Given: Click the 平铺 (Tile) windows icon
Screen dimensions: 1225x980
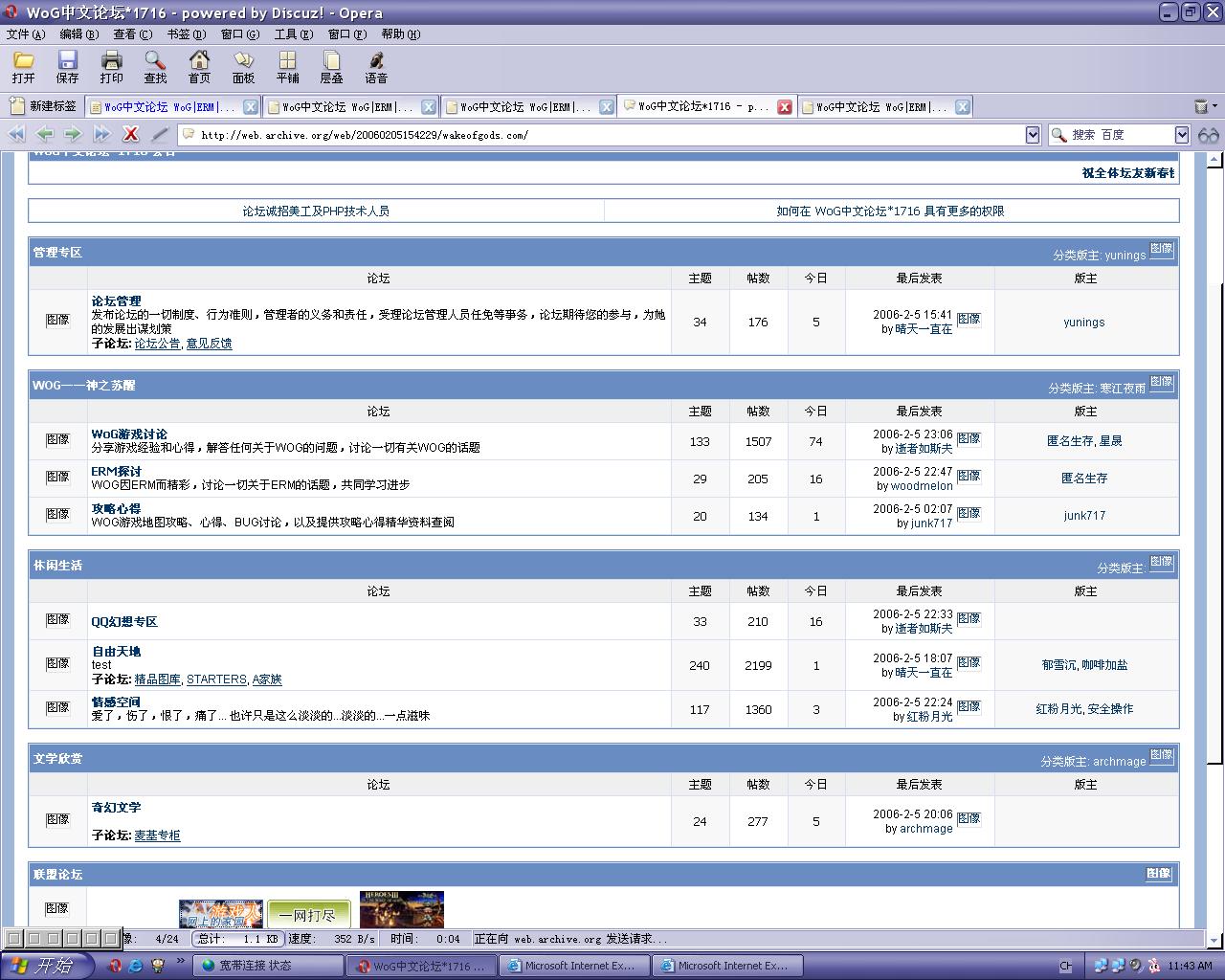Looking at the screenshot, I should tap(287, 67).
